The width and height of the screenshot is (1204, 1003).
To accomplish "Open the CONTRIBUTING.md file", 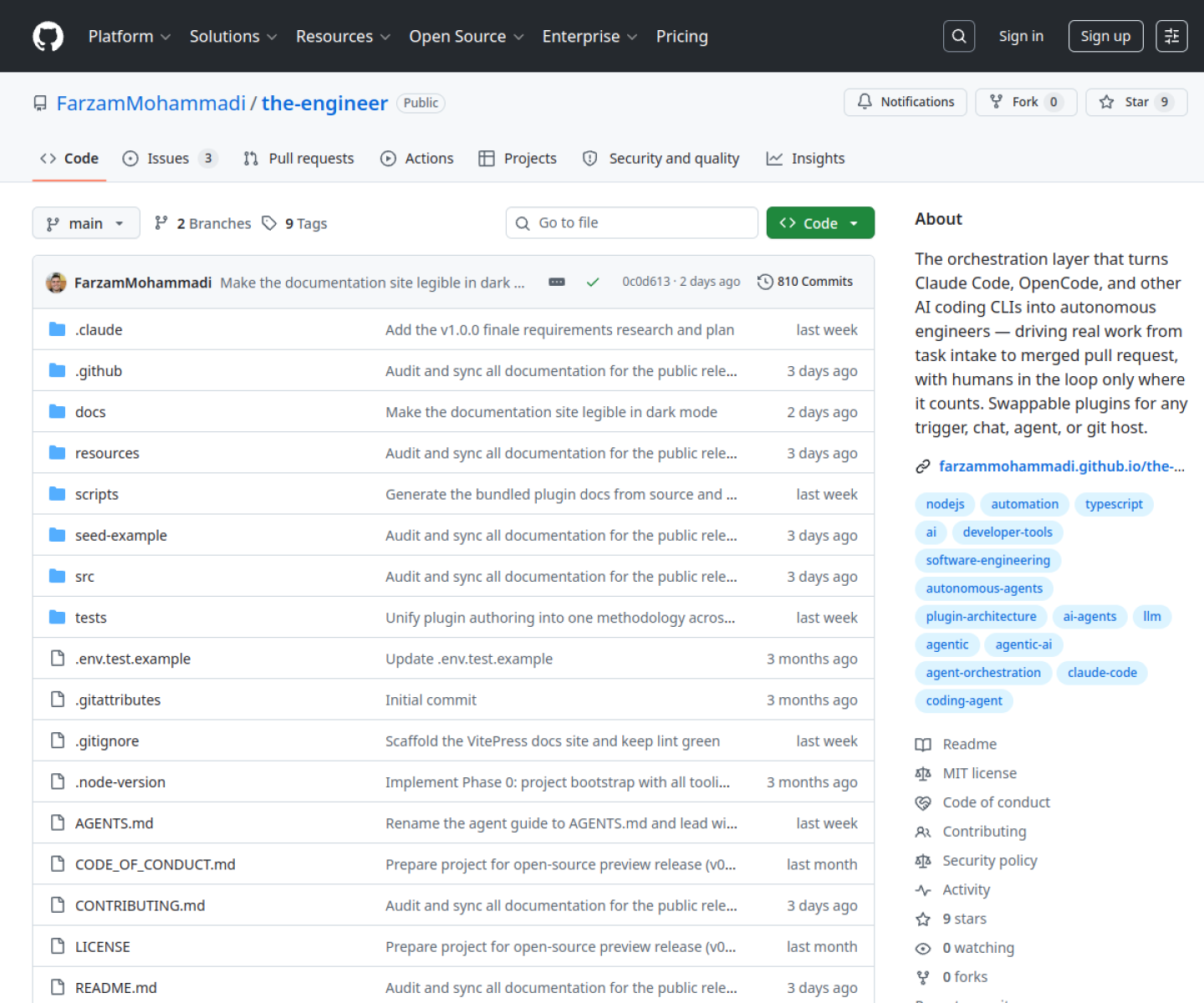I will (140, 905).
